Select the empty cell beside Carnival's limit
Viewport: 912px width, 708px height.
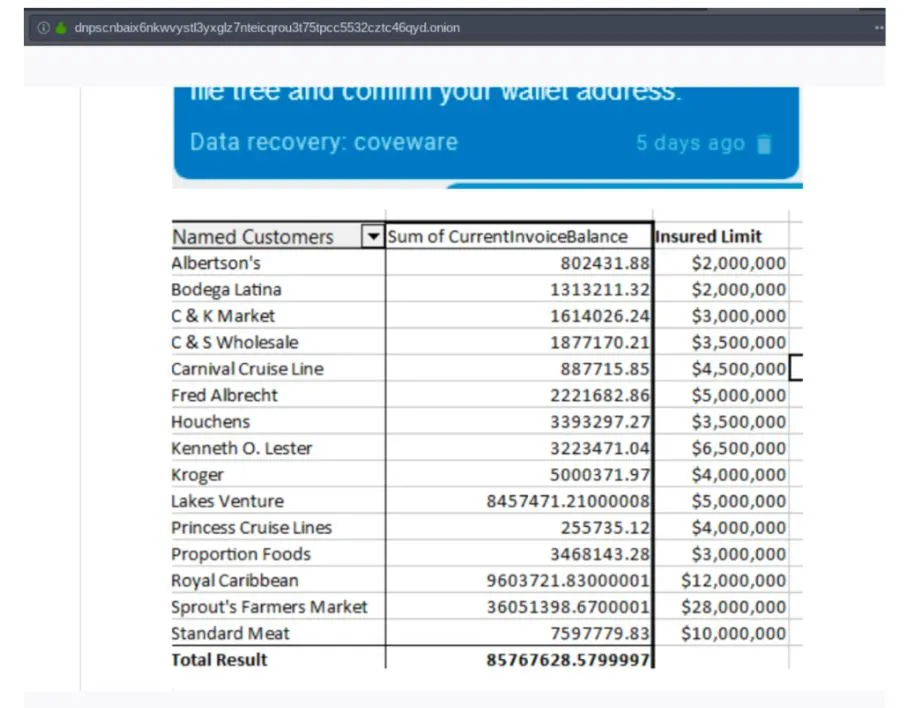[796, 368]
